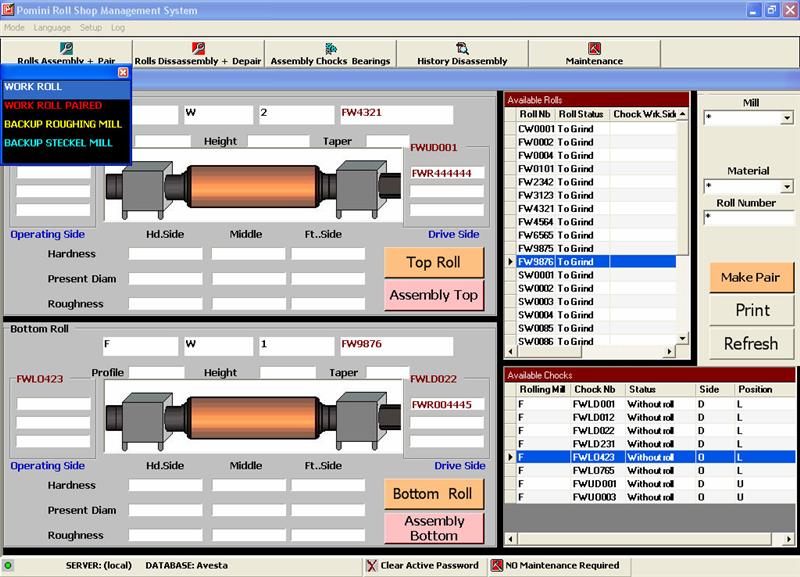The width and height of the screenshot is (800, 577).
Task: Click the Roll Number filter field
Action: coord(748,218)
